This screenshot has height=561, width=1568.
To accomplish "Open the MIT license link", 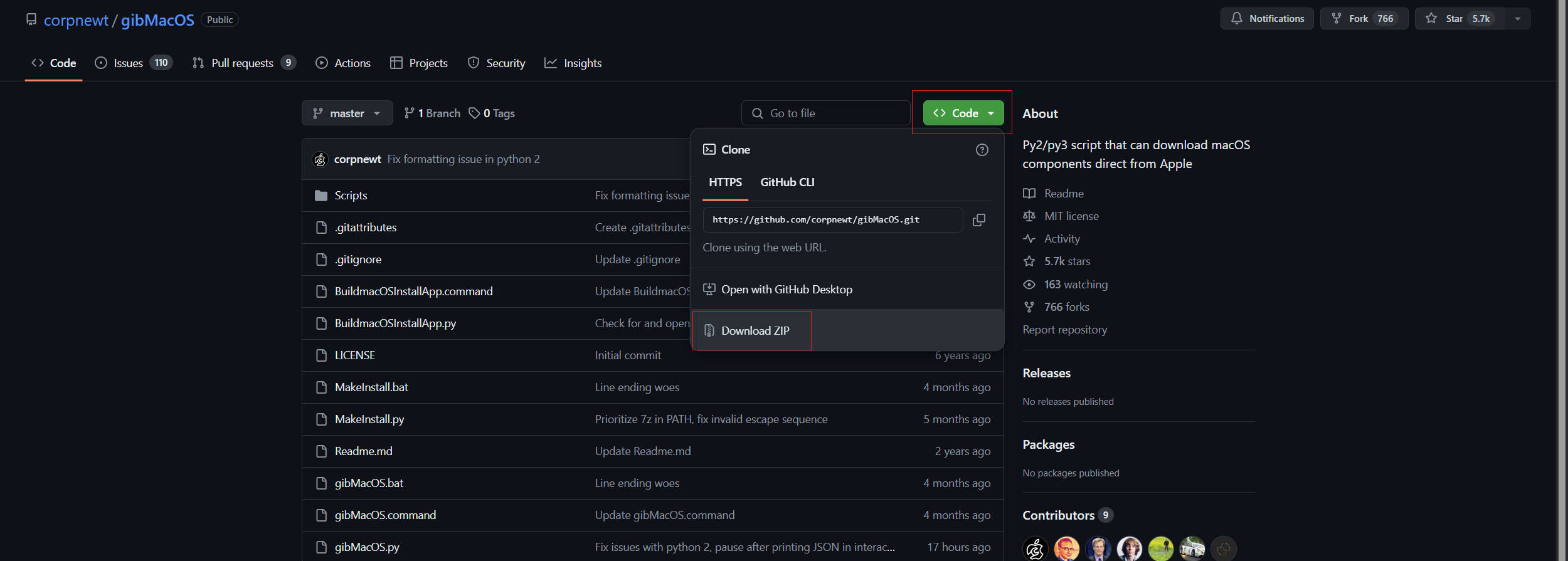I will [1071, 216].
